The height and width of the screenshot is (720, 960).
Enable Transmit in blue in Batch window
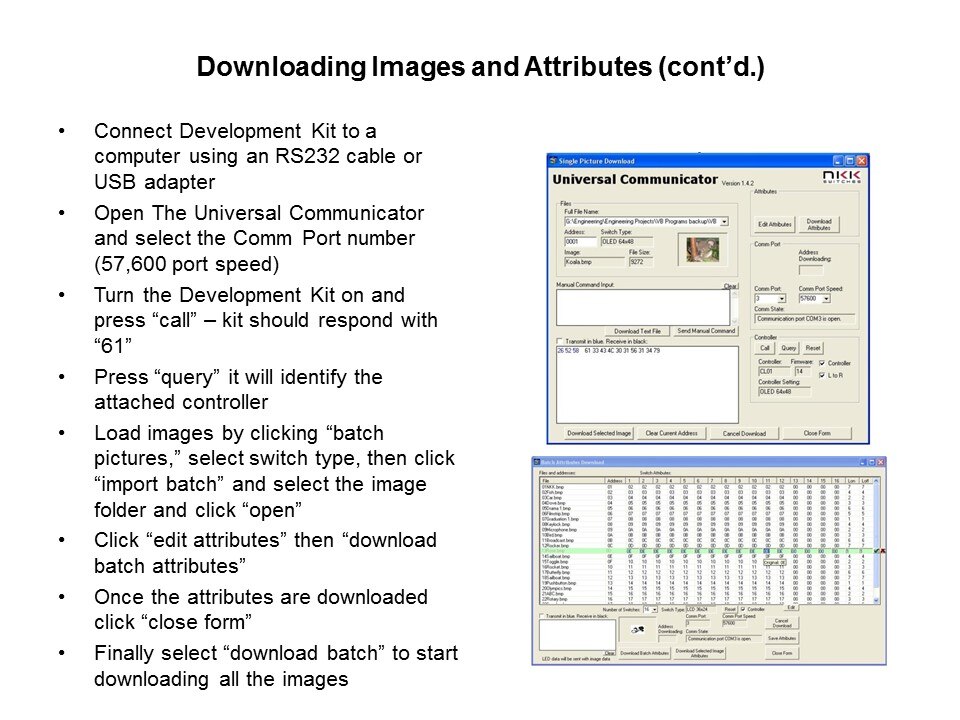(x=542, y=617)
